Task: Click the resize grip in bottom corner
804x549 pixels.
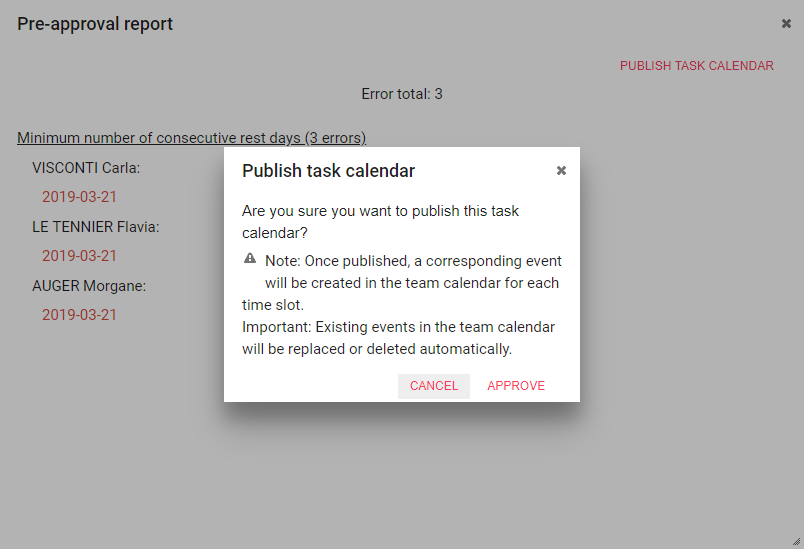Action: (x=796, y=541)
